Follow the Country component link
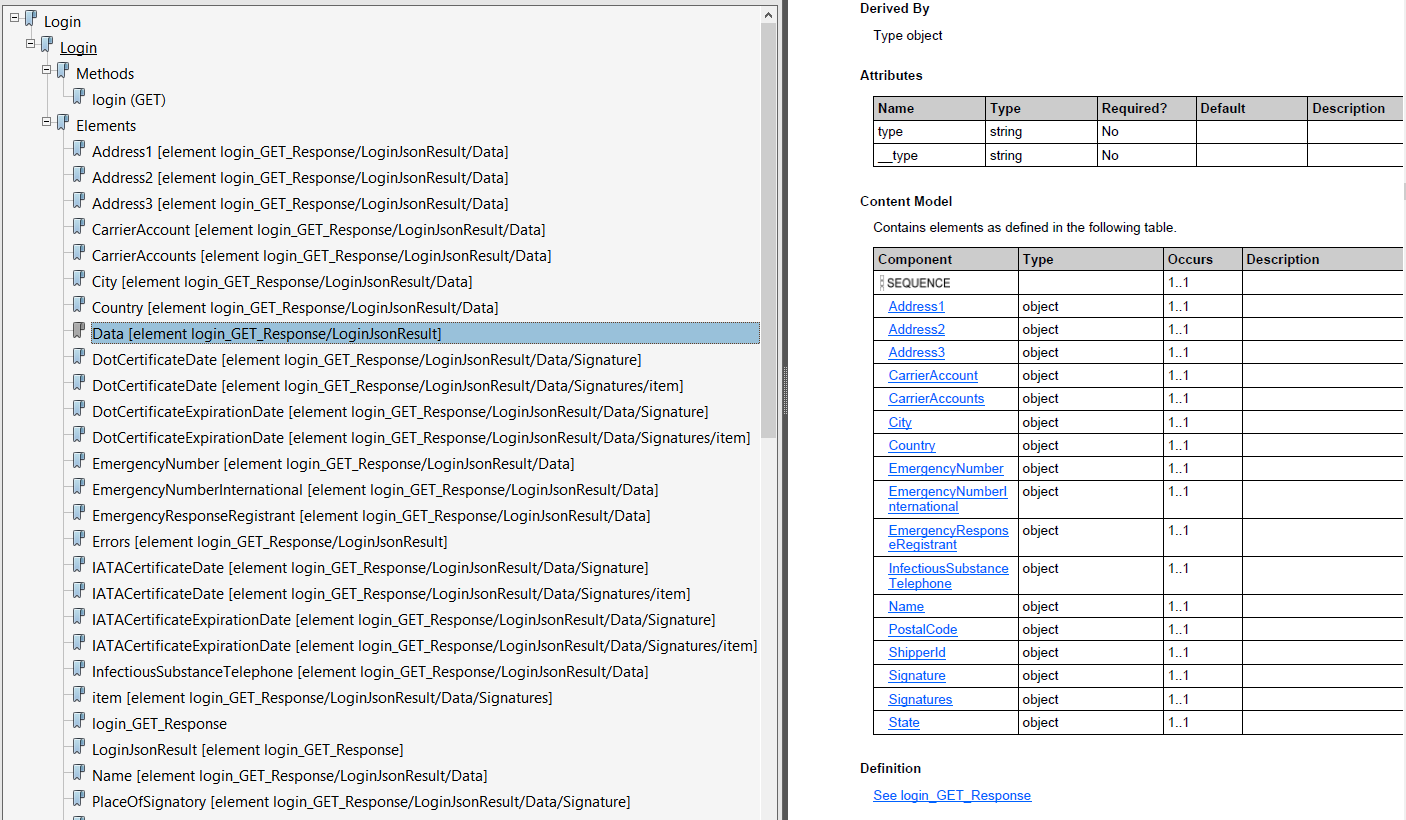This screenshot has width=1406, height=820. (x=912, y=445)
